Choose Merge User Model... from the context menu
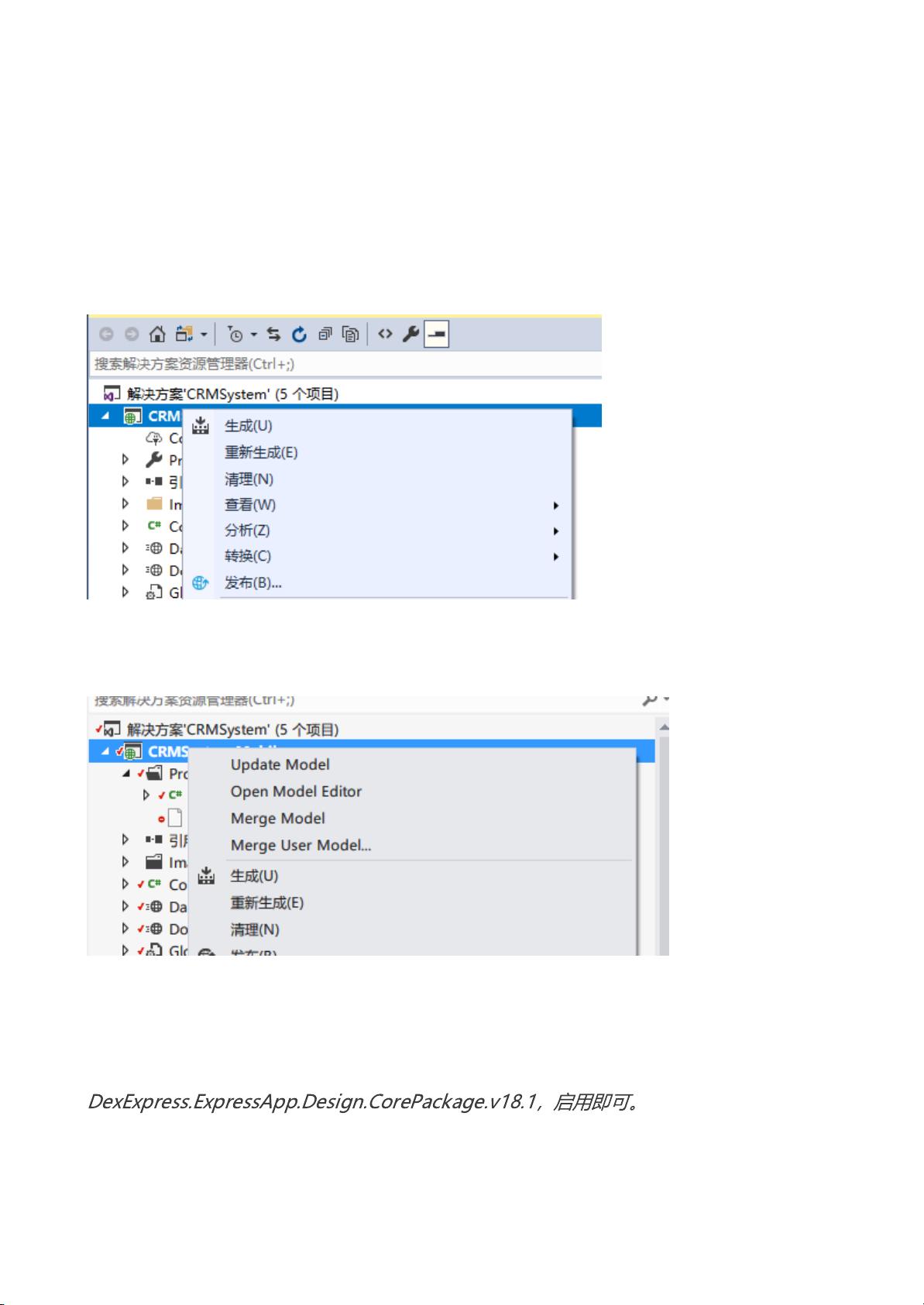The width and height of the screenshot is (924, 1305). tap(301, 846)
